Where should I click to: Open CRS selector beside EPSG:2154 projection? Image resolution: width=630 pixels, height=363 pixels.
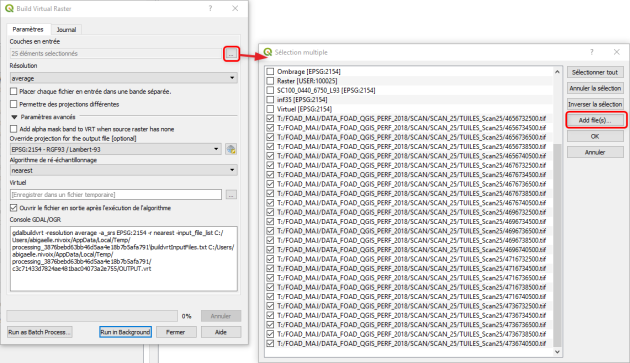[x=231, y=149]
